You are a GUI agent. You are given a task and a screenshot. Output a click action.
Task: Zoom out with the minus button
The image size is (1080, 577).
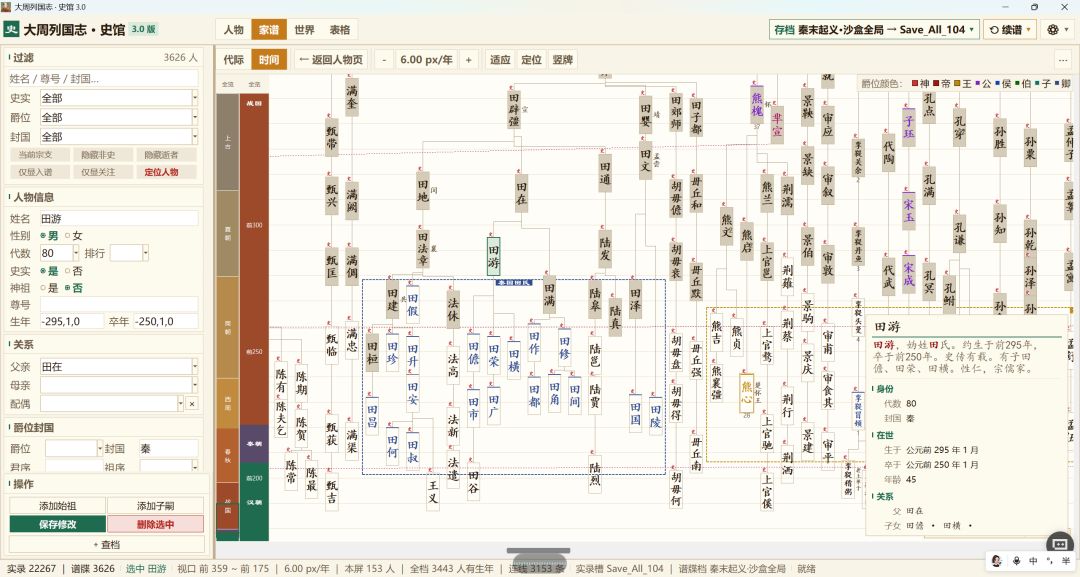384,60
